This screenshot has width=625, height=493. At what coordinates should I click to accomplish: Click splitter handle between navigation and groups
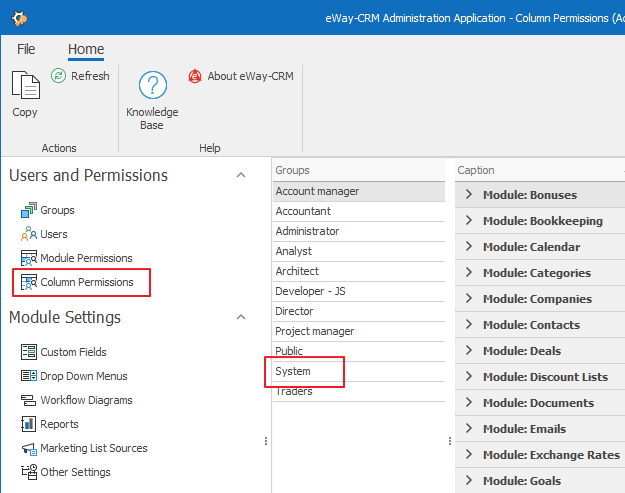point(266,441)
